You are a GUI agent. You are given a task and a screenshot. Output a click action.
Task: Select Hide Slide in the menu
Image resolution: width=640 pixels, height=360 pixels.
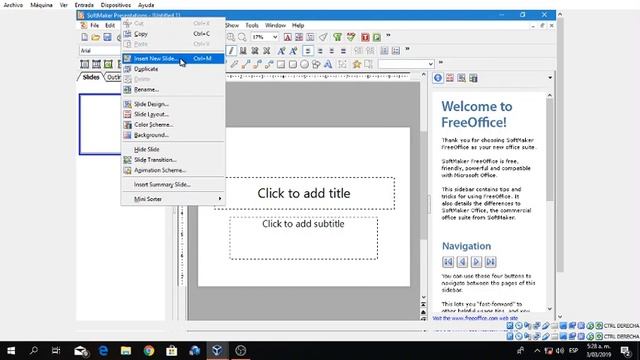click(173, 149)
